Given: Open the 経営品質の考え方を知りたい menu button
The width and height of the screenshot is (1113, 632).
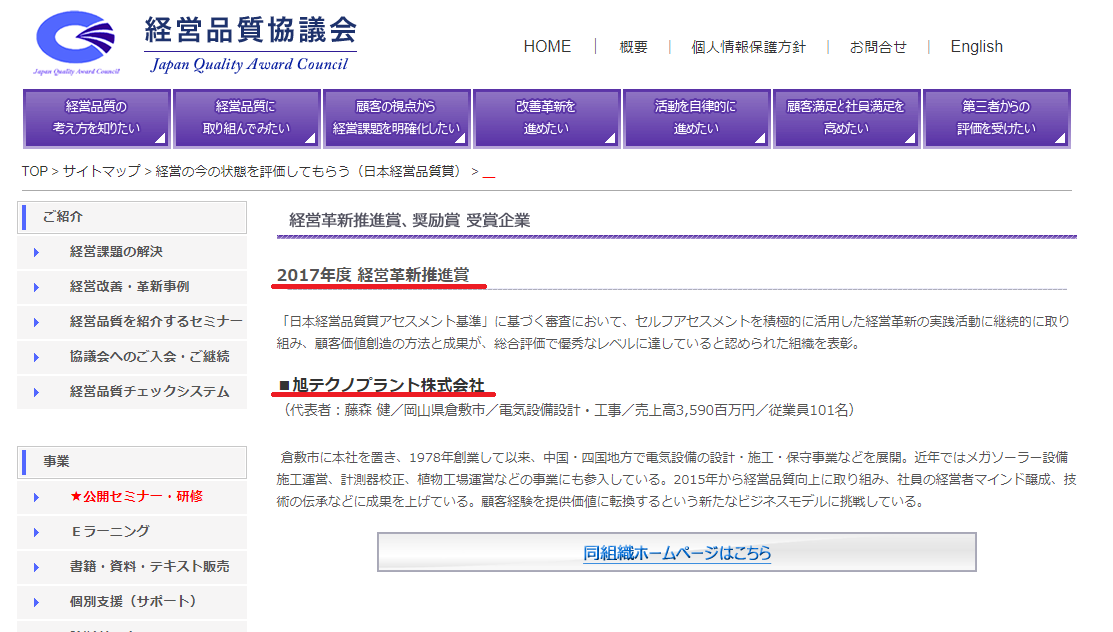Looking at the screenshot, I should 97,118.
